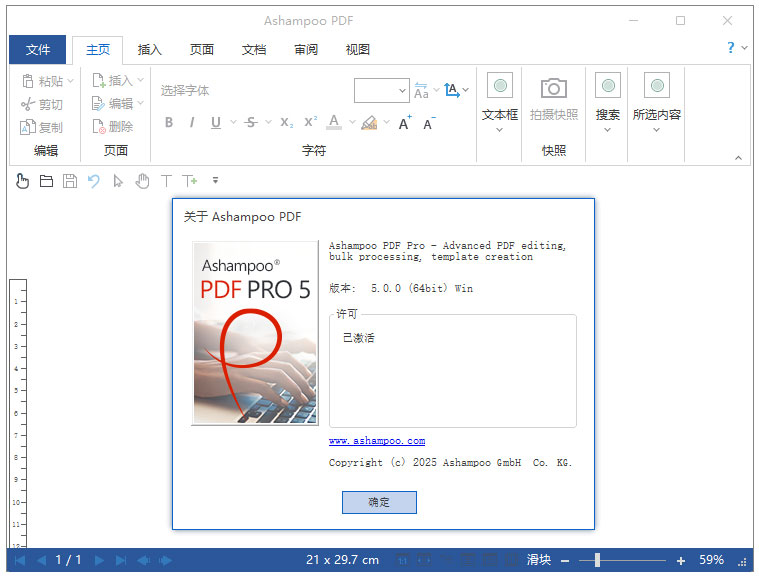Click the 59% zoom level value
Image resolution: width=759 pixels, height=577 pixels.
coord(711,560)
